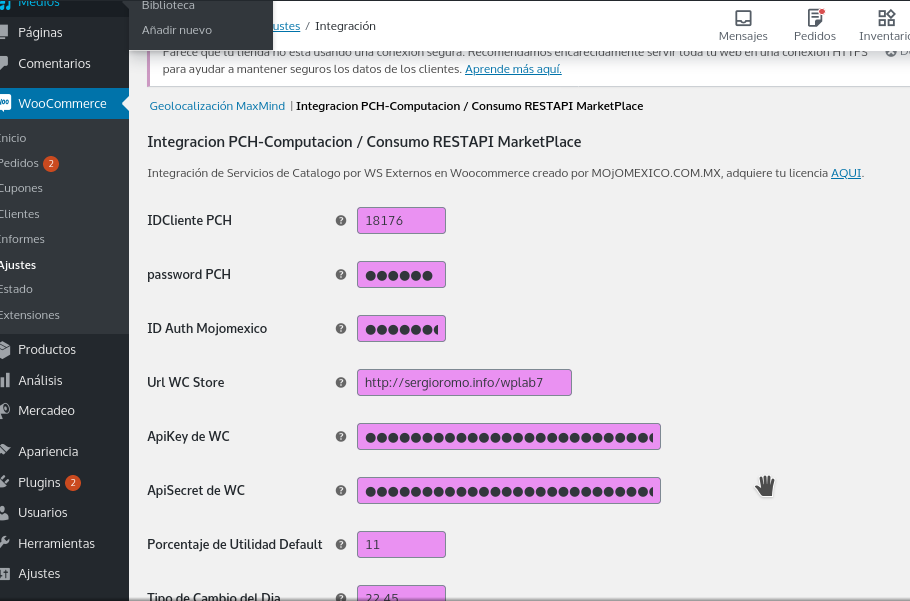Click help icon beside password PCH
Screen dimensions: 910x601
341,275
